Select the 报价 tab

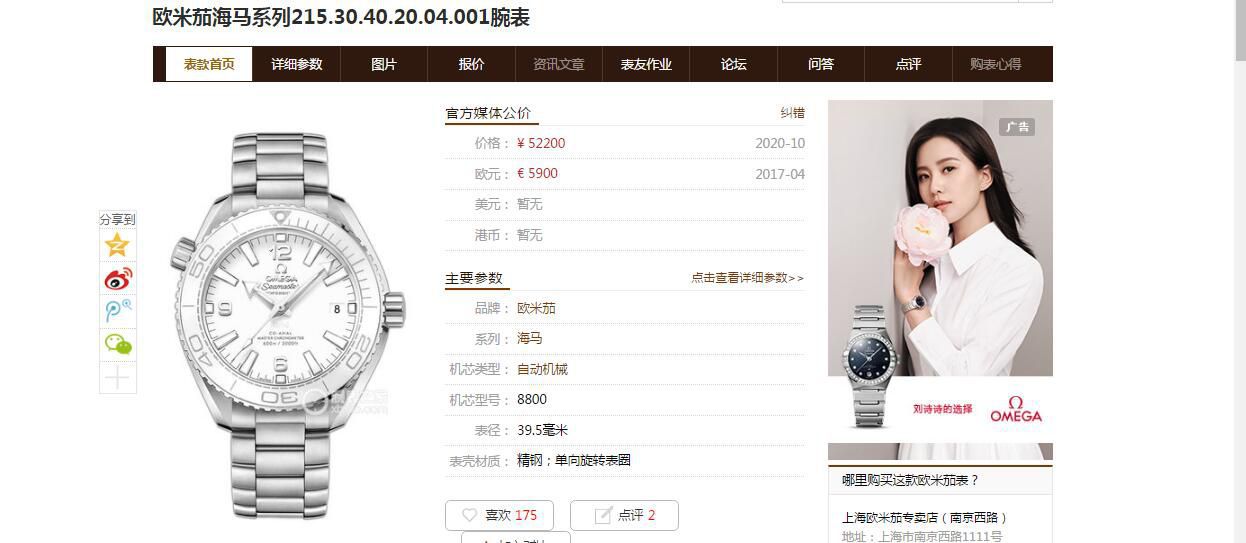pyautogui.click(x=472, y=64)
